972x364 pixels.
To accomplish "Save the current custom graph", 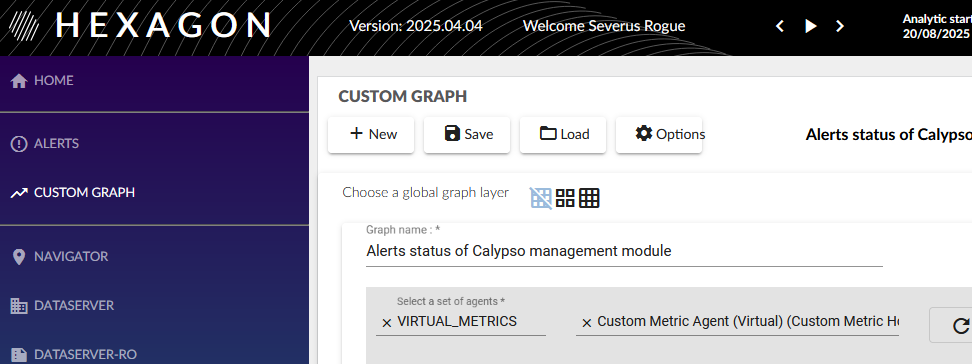I will point(467,135).
